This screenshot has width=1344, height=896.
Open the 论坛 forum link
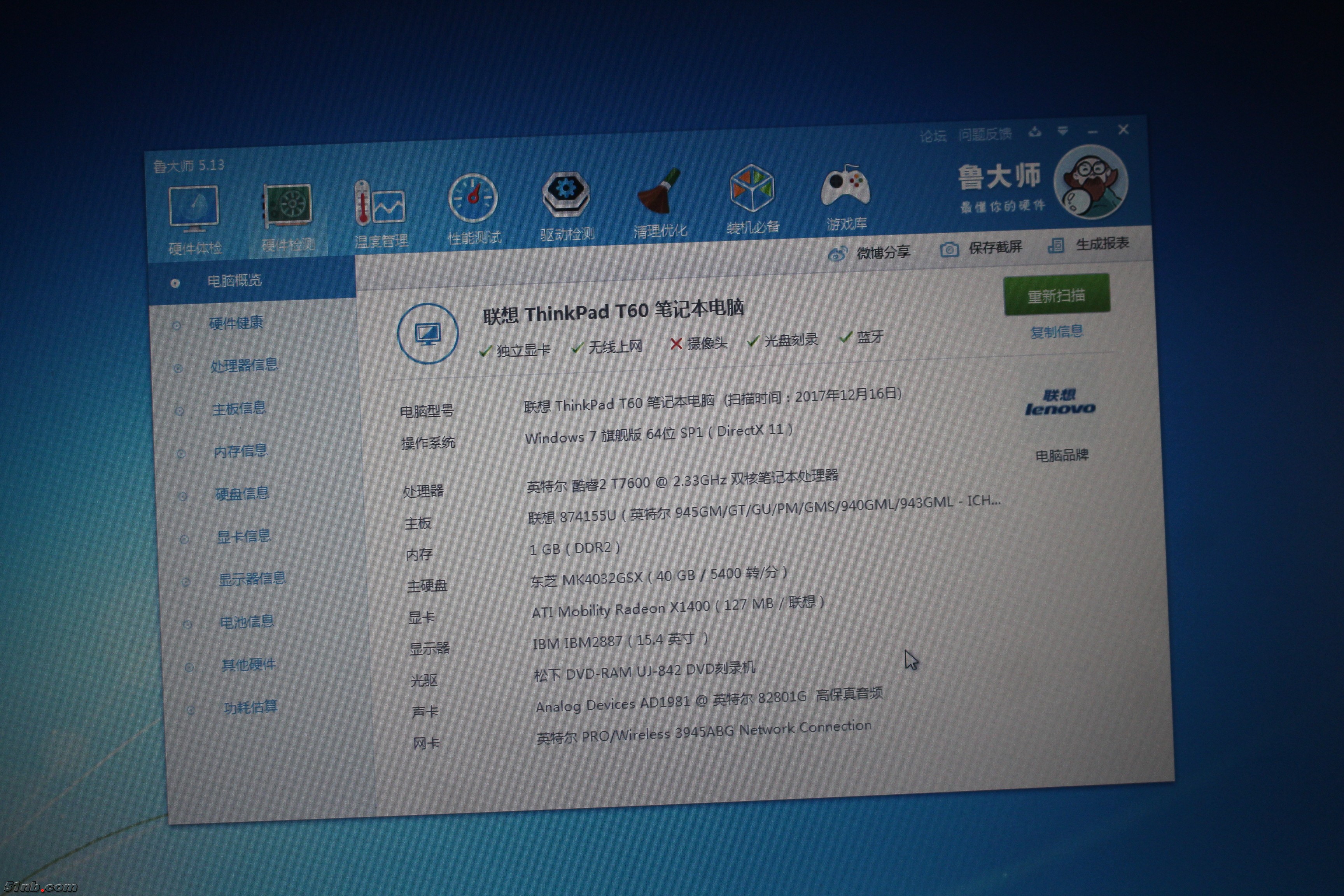[x=933, y=136]
